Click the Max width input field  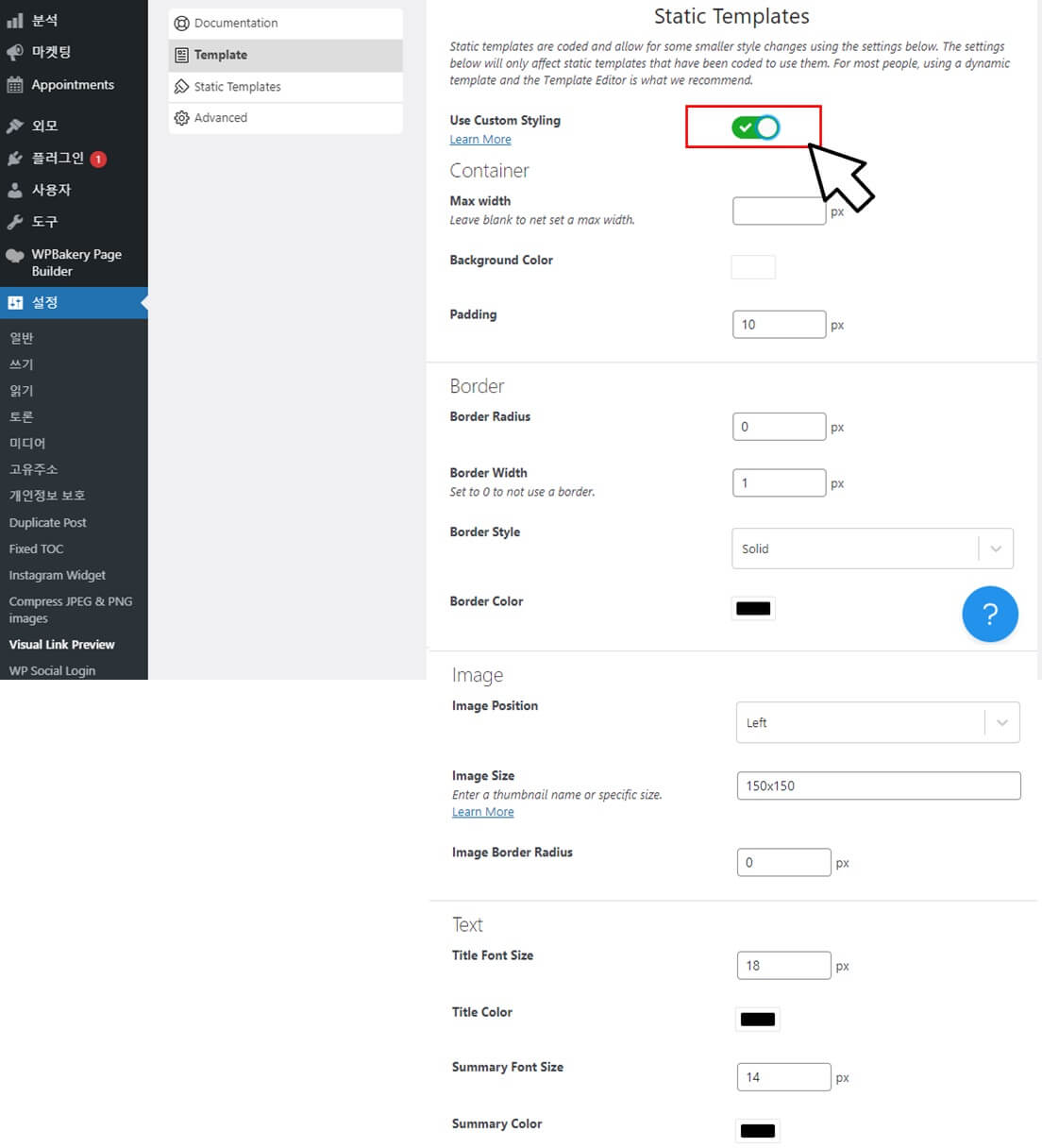pyautogui.click(x=780, y=211)
